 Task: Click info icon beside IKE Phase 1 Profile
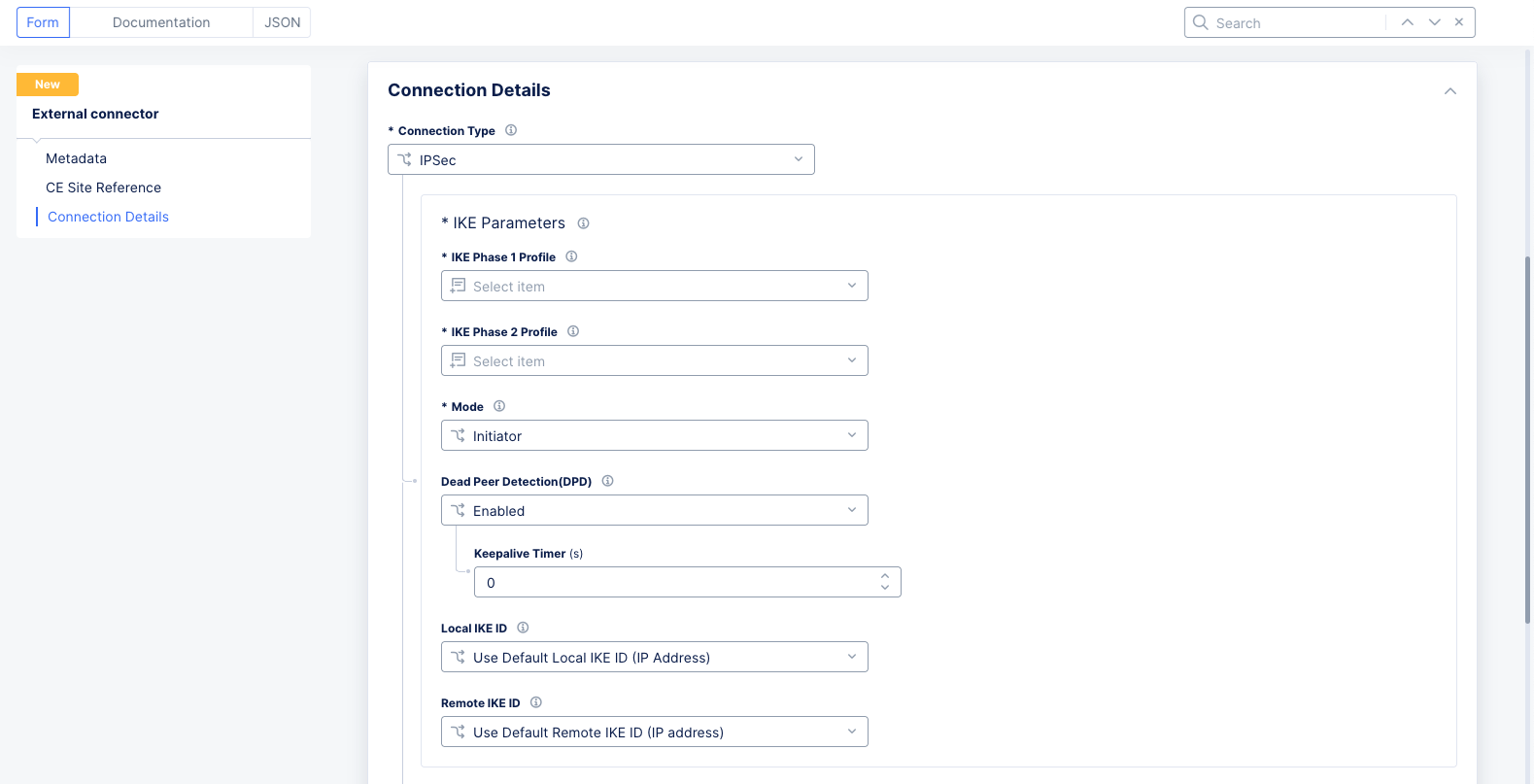(x=571, y=256)
